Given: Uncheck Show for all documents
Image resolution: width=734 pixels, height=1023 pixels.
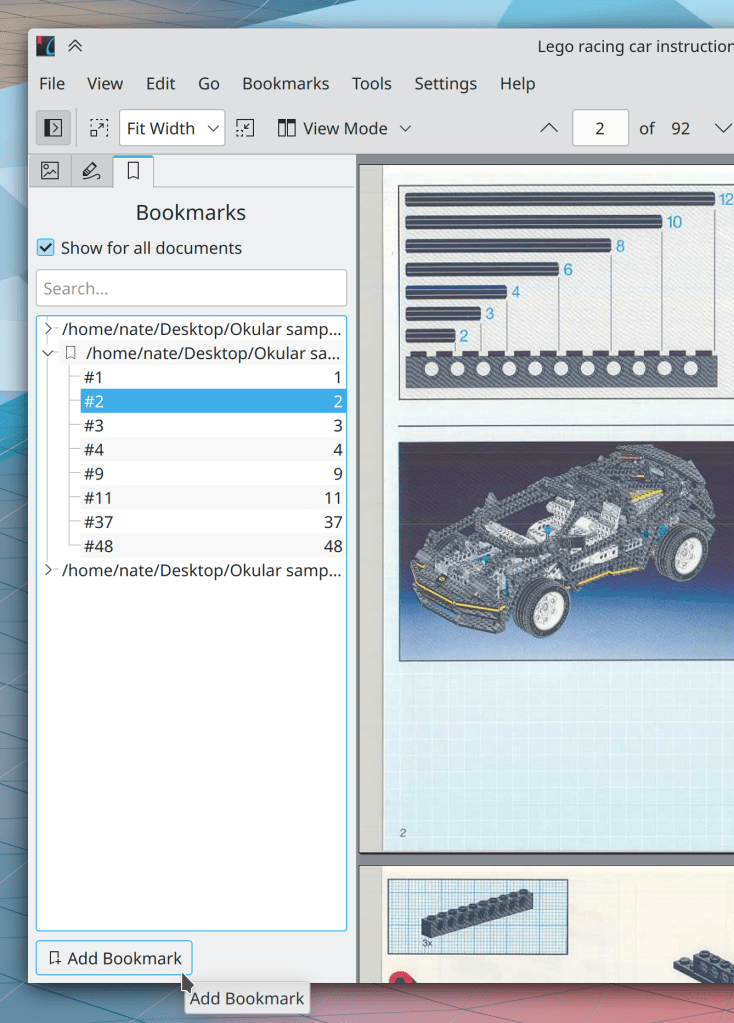Looking at the screenshot, I should 46,248.
